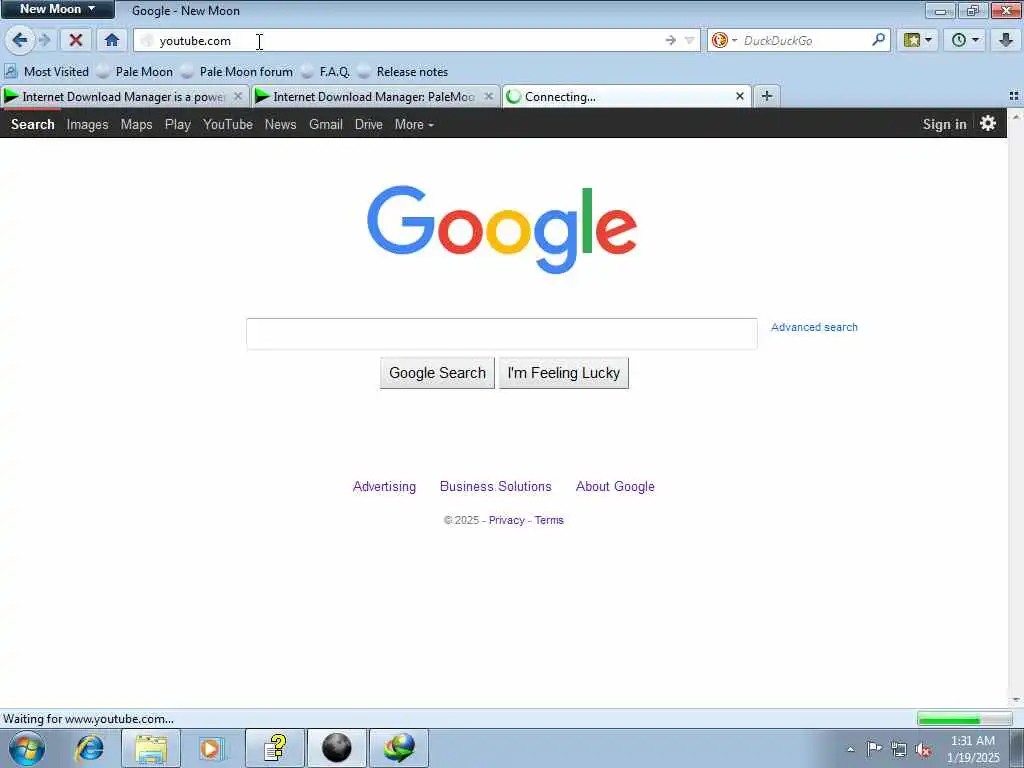The image size is (1024, 768).
Task: Click the help question mark taskbar icon
Action: [x=275, y=748]
